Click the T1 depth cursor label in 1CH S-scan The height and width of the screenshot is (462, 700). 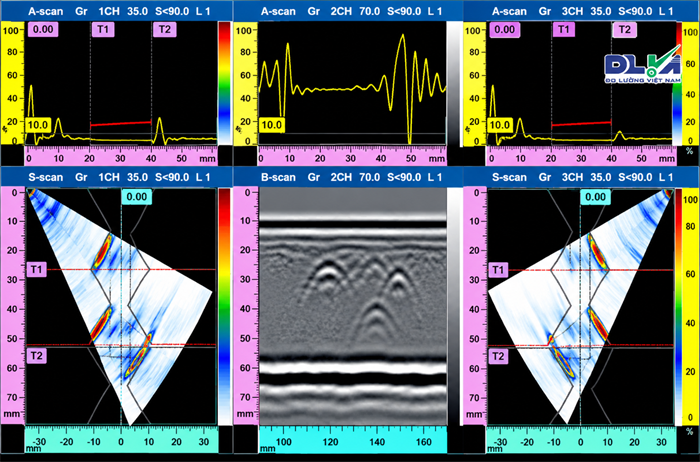coord(36,270)
